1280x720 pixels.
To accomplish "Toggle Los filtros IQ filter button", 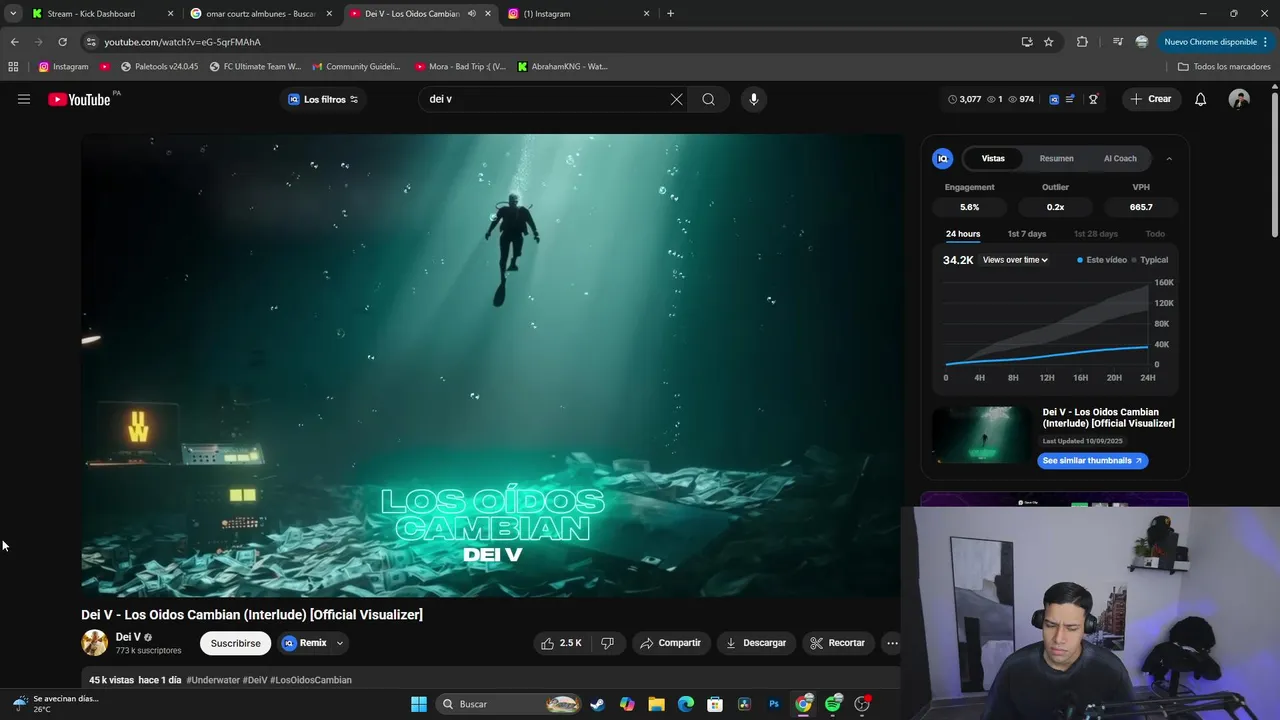I will (x=323, y=99).
